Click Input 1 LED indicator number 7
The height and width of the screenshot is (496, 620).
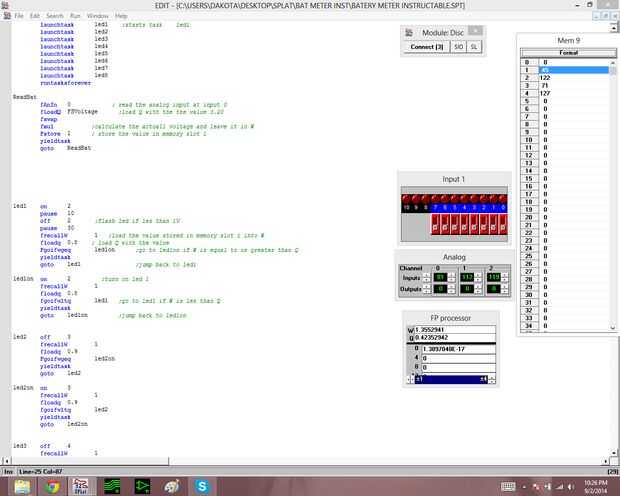(435, 199)
